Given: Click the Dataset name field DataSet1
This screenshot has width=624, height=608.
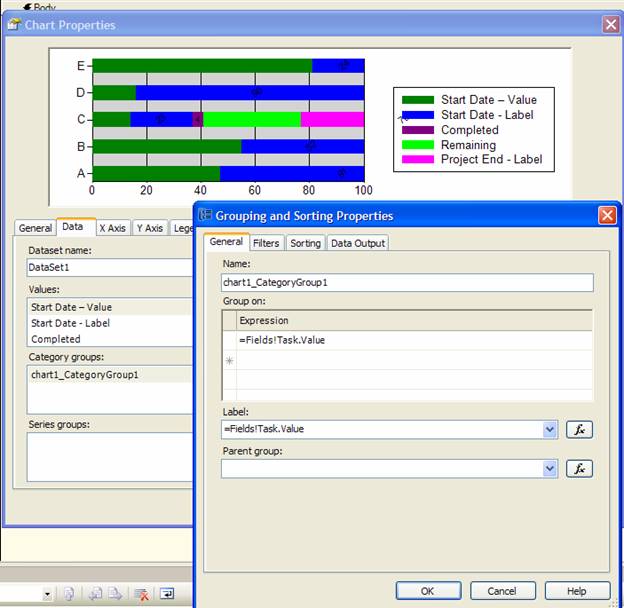Looking at the screenshot, I should click(x=110, y=267).
